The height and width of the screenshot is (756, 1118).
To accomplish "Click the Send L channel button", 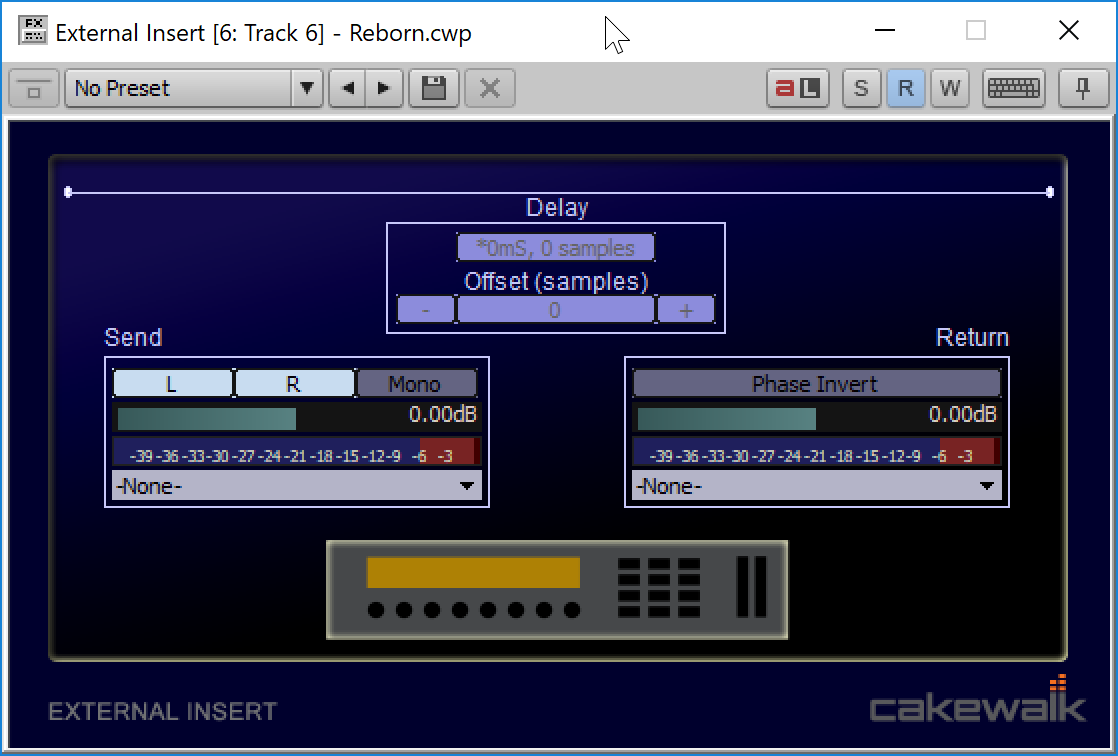I will (172, 384).
